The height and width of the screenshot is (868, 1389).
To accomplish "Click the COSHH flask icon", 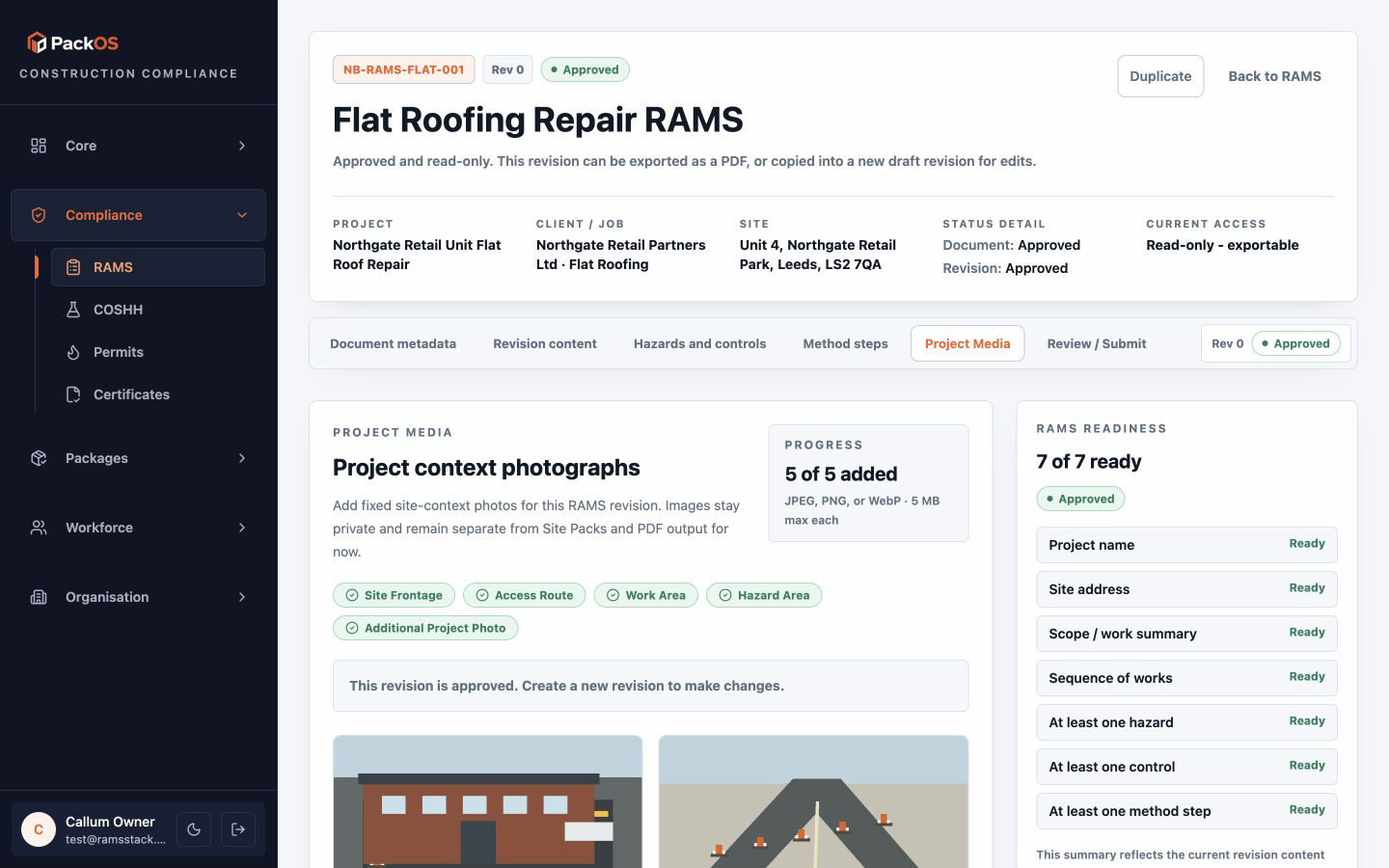I will click(73, 310).
